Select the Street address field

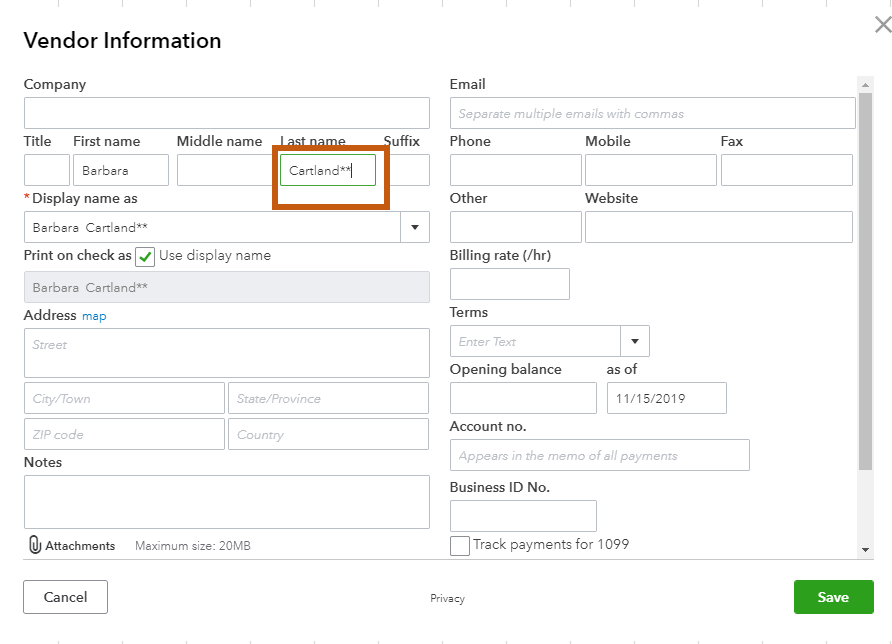click(226, 353)
